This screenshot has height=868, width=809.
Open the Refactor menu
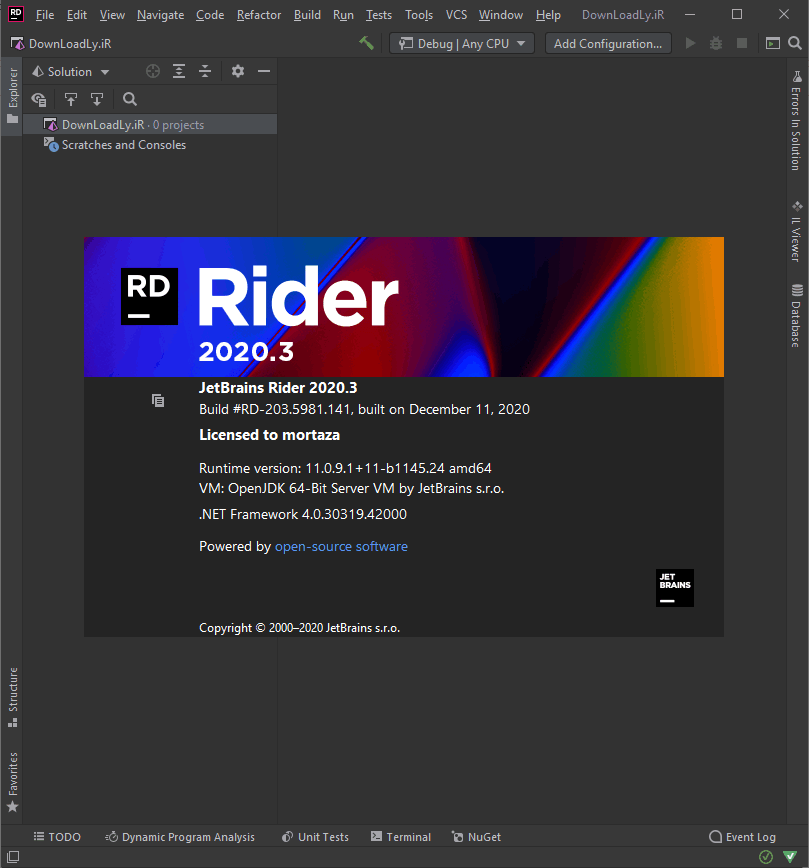259,15
